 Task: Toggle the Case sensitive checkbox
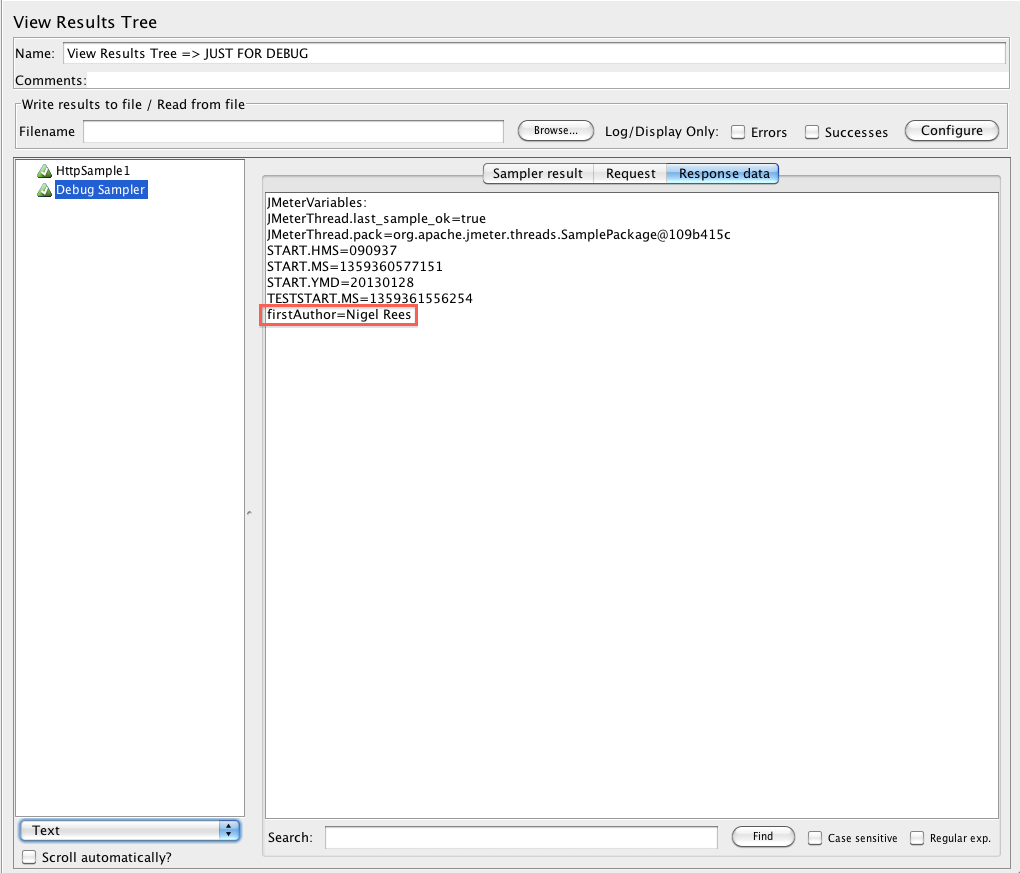coord(815,838)
